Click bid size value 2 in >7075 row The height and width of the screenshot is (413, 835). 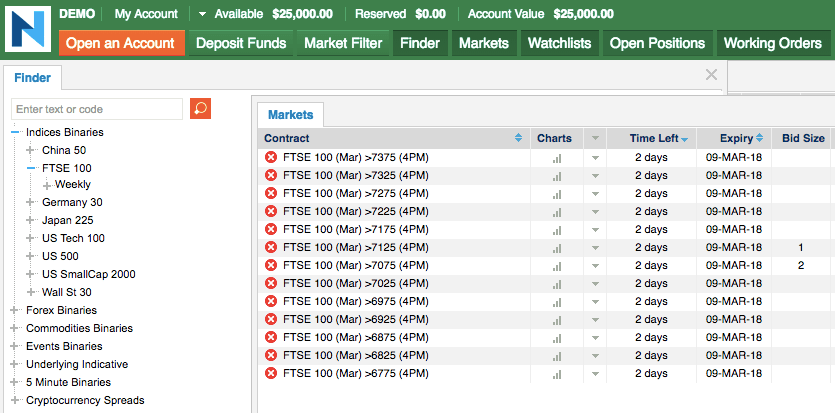[x=801, y=266]
